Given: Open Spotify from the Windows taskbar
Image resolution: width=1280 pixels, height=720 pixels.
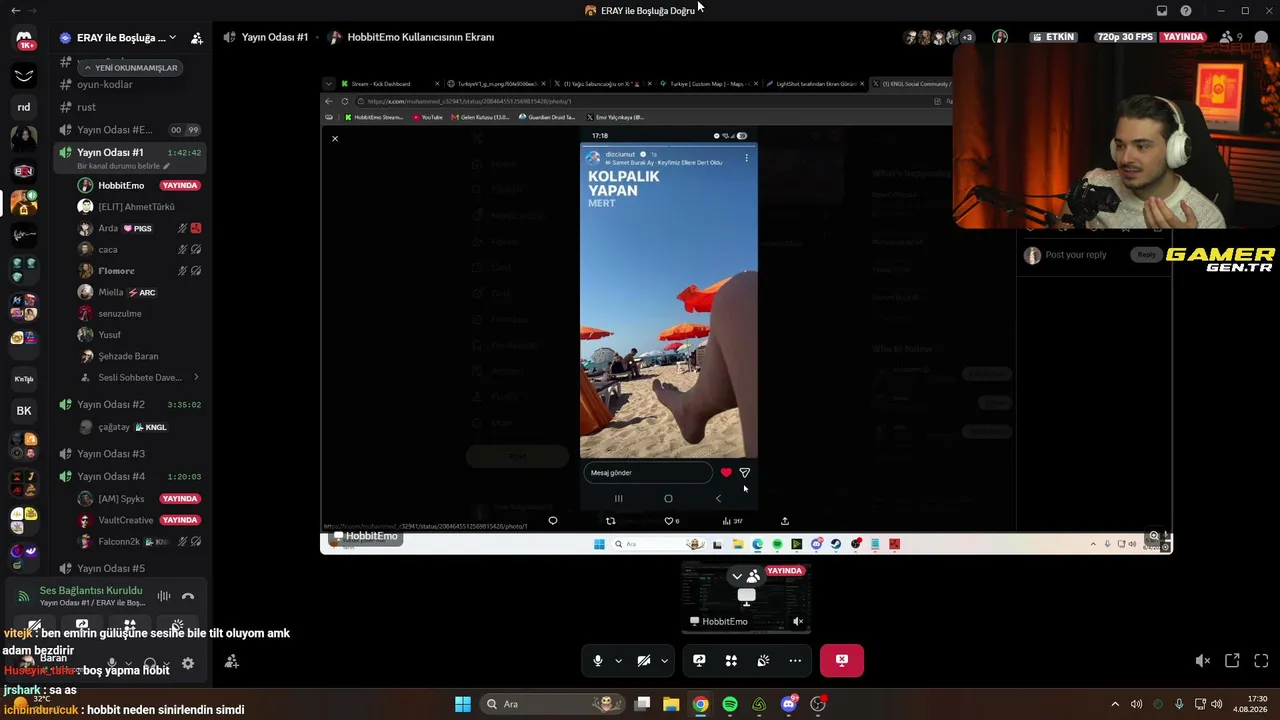Looking at the screenshot, I should click(730, 704).
